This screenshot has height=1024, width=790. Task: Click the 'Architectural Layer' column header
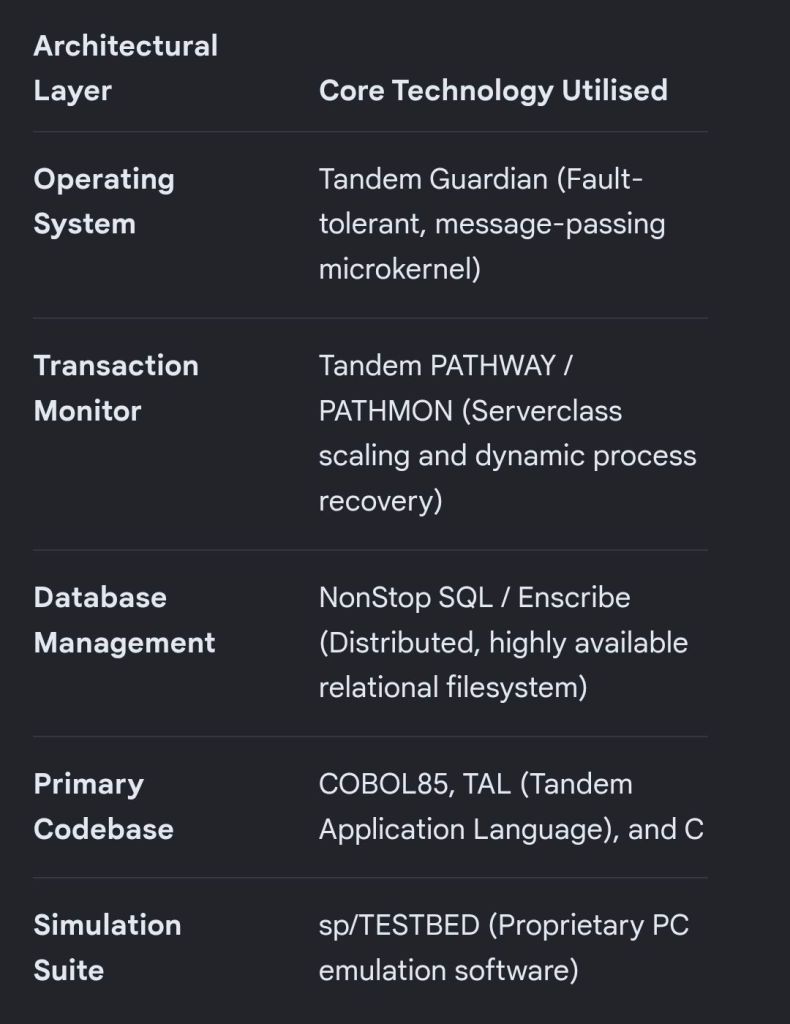[x=125, y=68]
